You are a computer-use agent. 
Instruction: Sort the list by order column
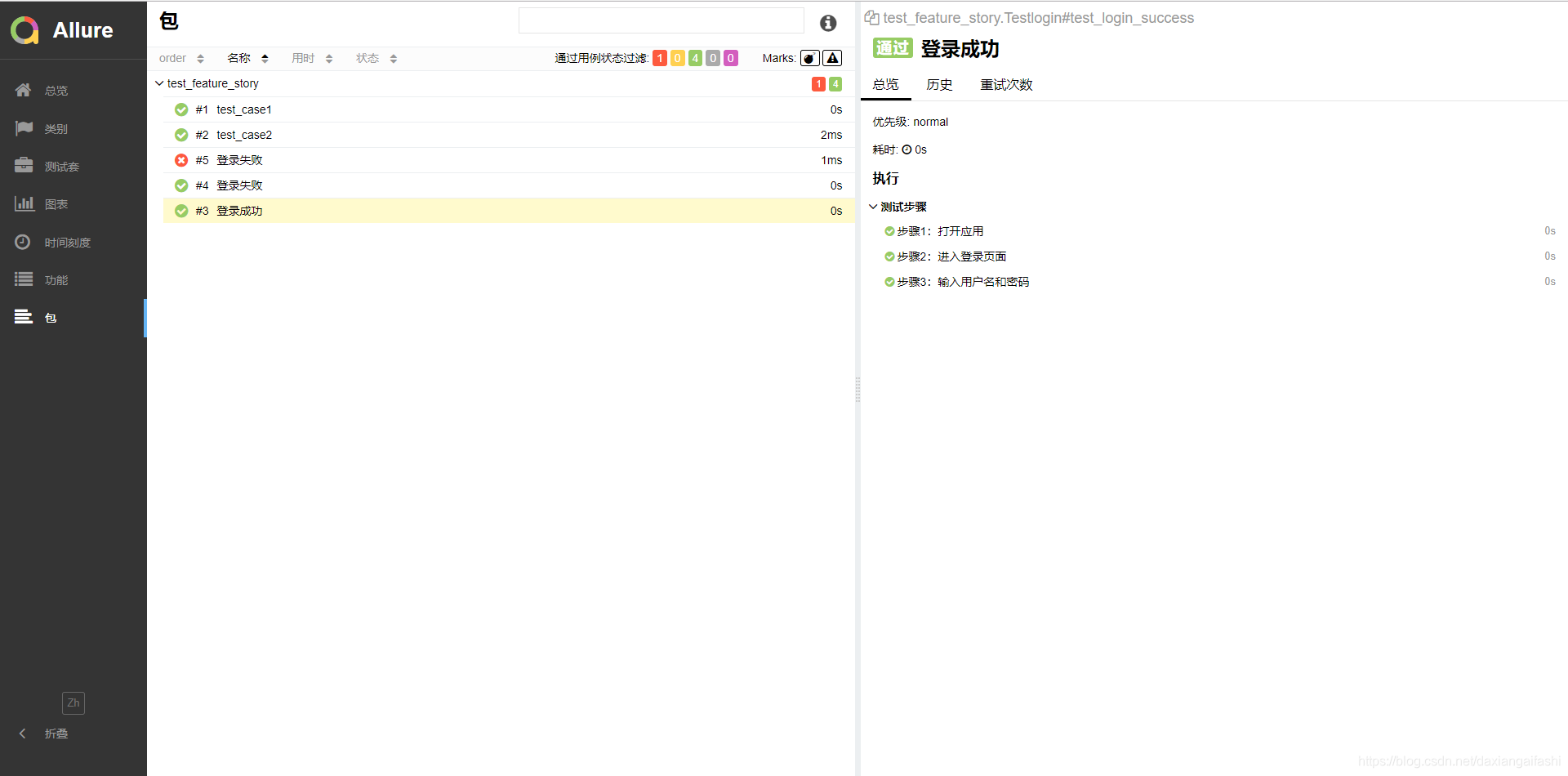[181, 58]
